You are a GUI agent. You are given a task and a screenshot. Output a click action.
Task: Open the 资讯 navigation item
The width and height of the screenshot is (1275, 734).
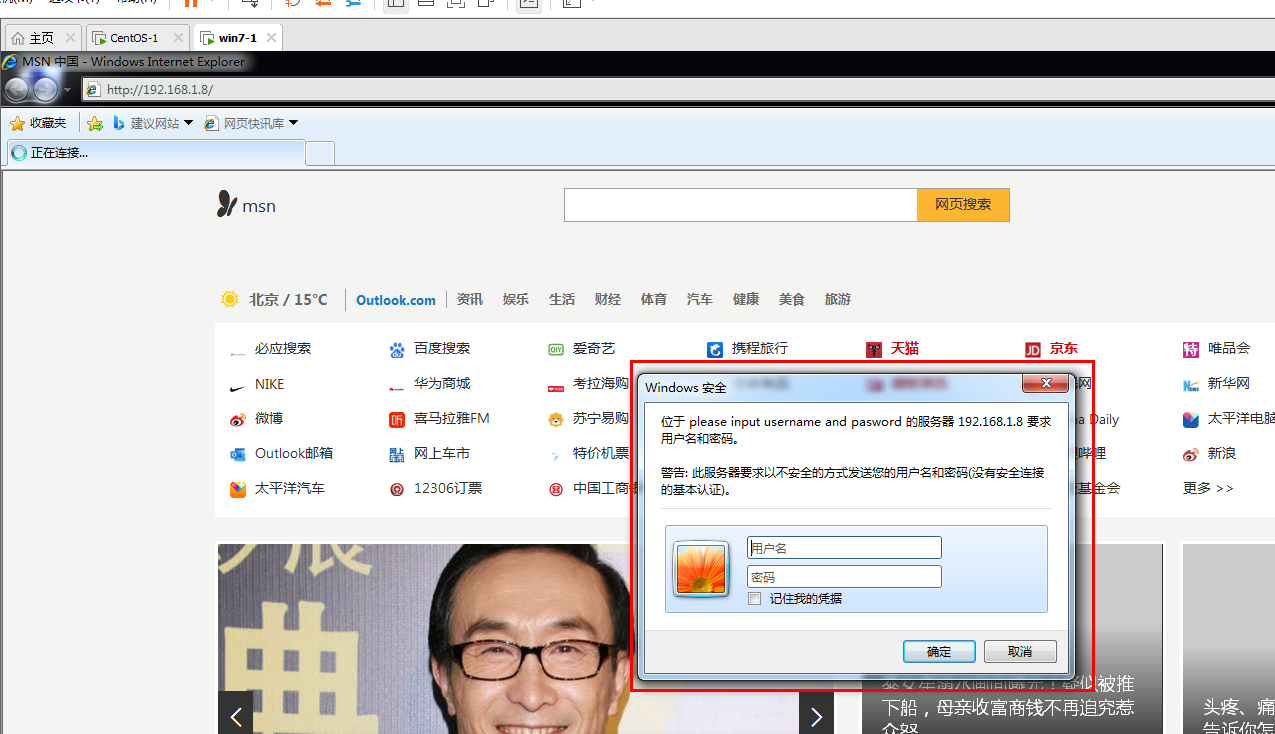pos(470,299)
